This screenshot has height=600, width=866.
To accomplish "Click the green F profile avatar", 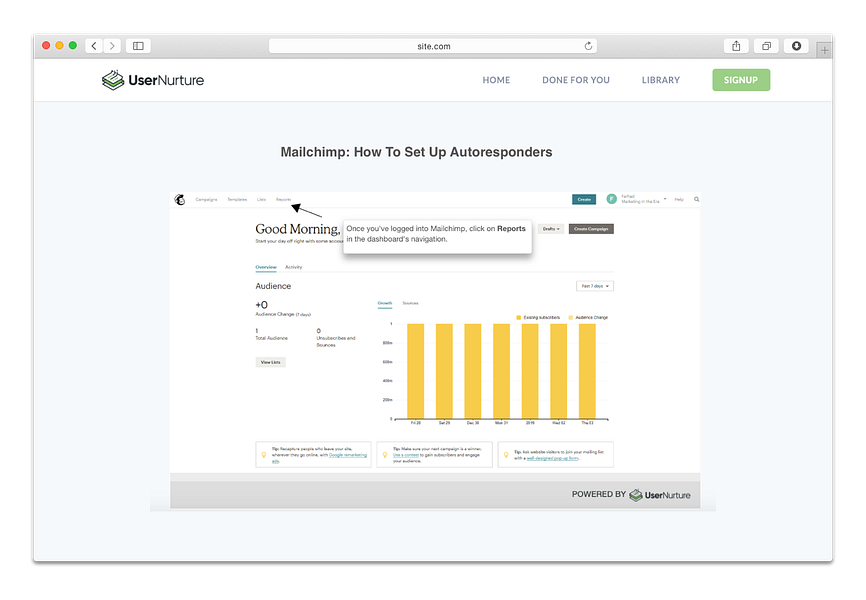I will (x=611, y=199).
